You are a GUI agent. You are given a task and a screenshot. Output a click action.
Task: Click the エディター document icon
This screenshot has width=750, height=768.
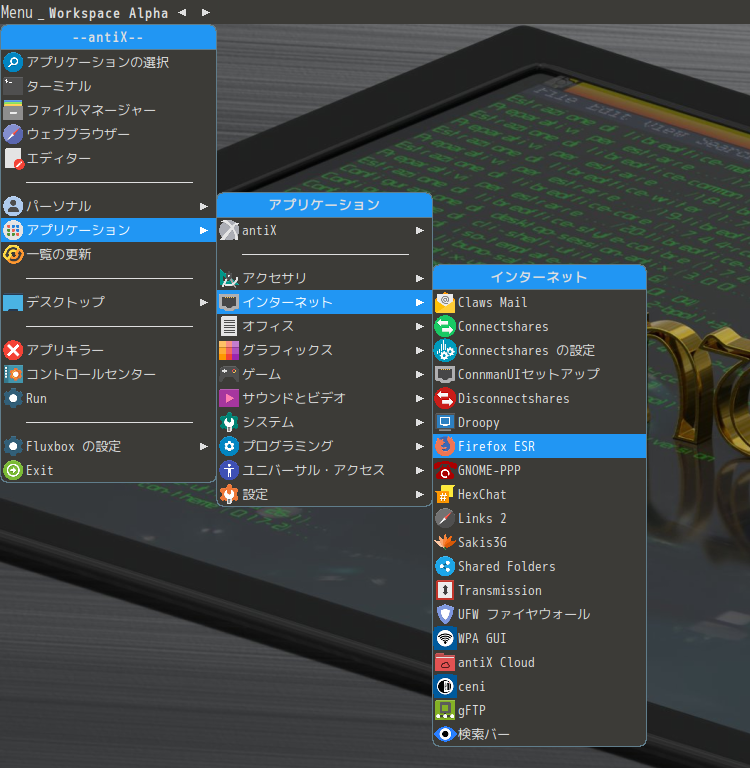(x=13, y=158)
